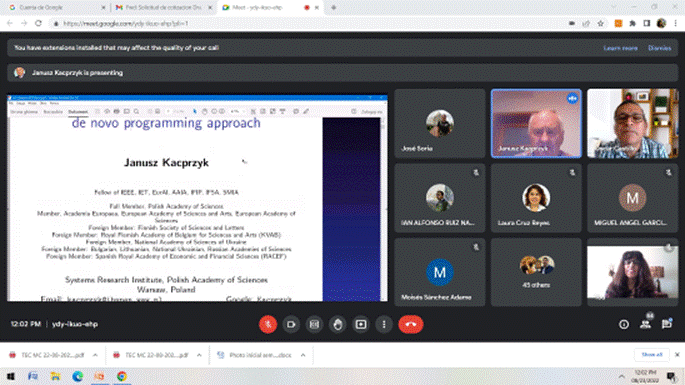The width and height of the screenshot is (685, 385).
Task: Click Show all downloads button
Action: pyautogui.click(x=652, y=354)
